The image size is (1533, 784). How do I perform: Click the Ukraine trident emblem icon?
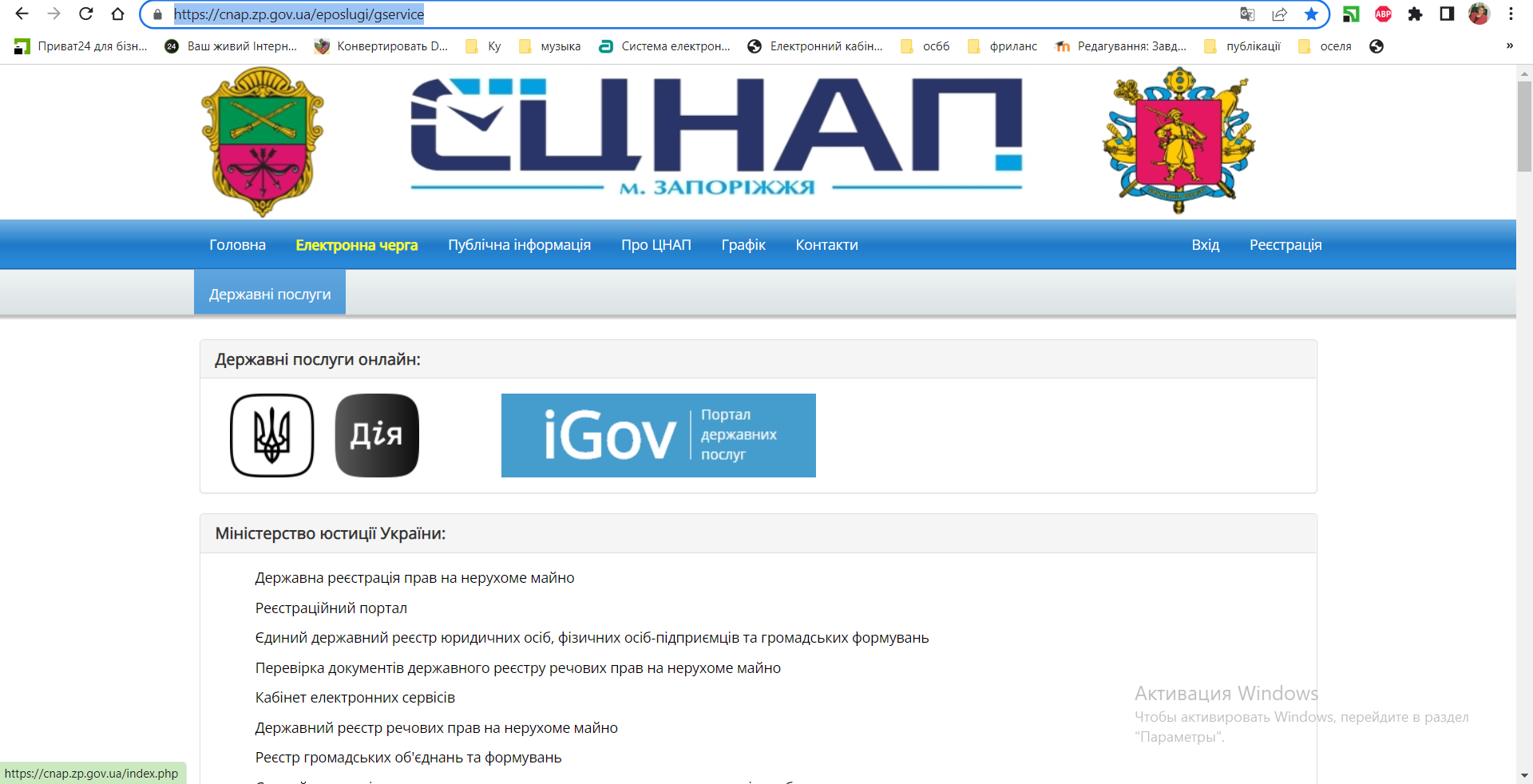coord(271,435)
